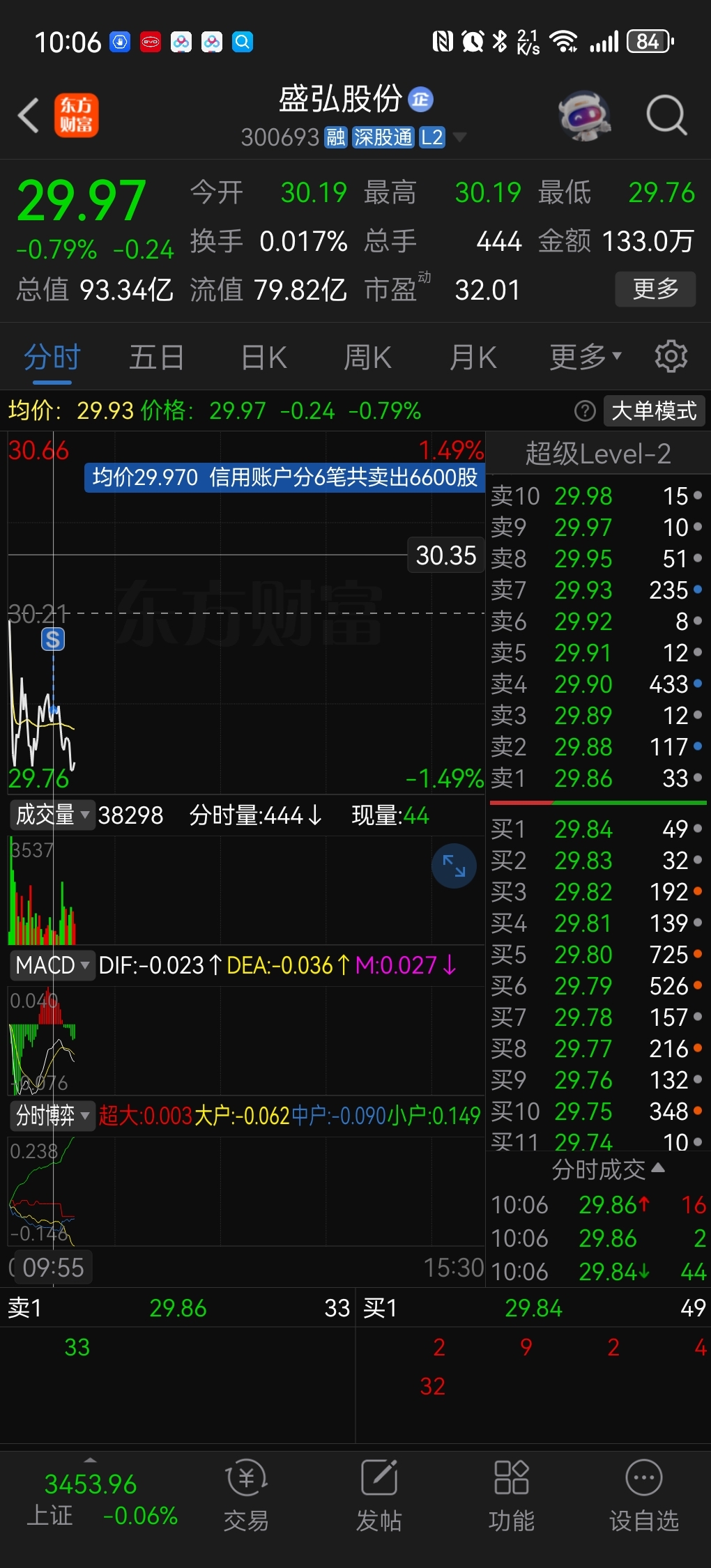Select 卖4 row with 433 lots
Image resolution: width=711 pixels, height=1568 pixels.
coord(597,684)
